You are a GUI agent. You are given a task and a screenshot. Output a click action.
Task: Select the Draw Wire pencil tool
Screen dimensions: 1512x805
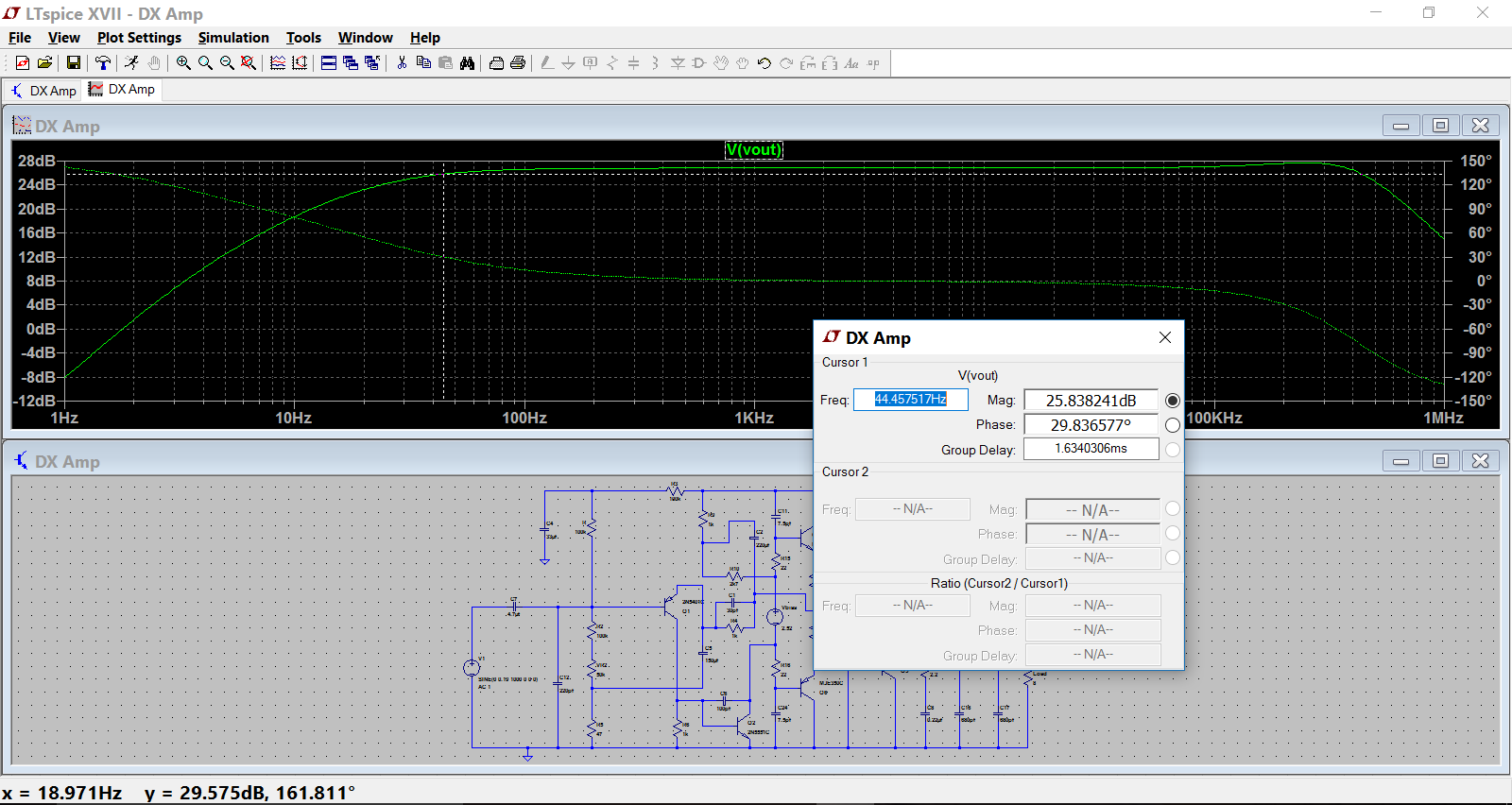pos(547,63)
